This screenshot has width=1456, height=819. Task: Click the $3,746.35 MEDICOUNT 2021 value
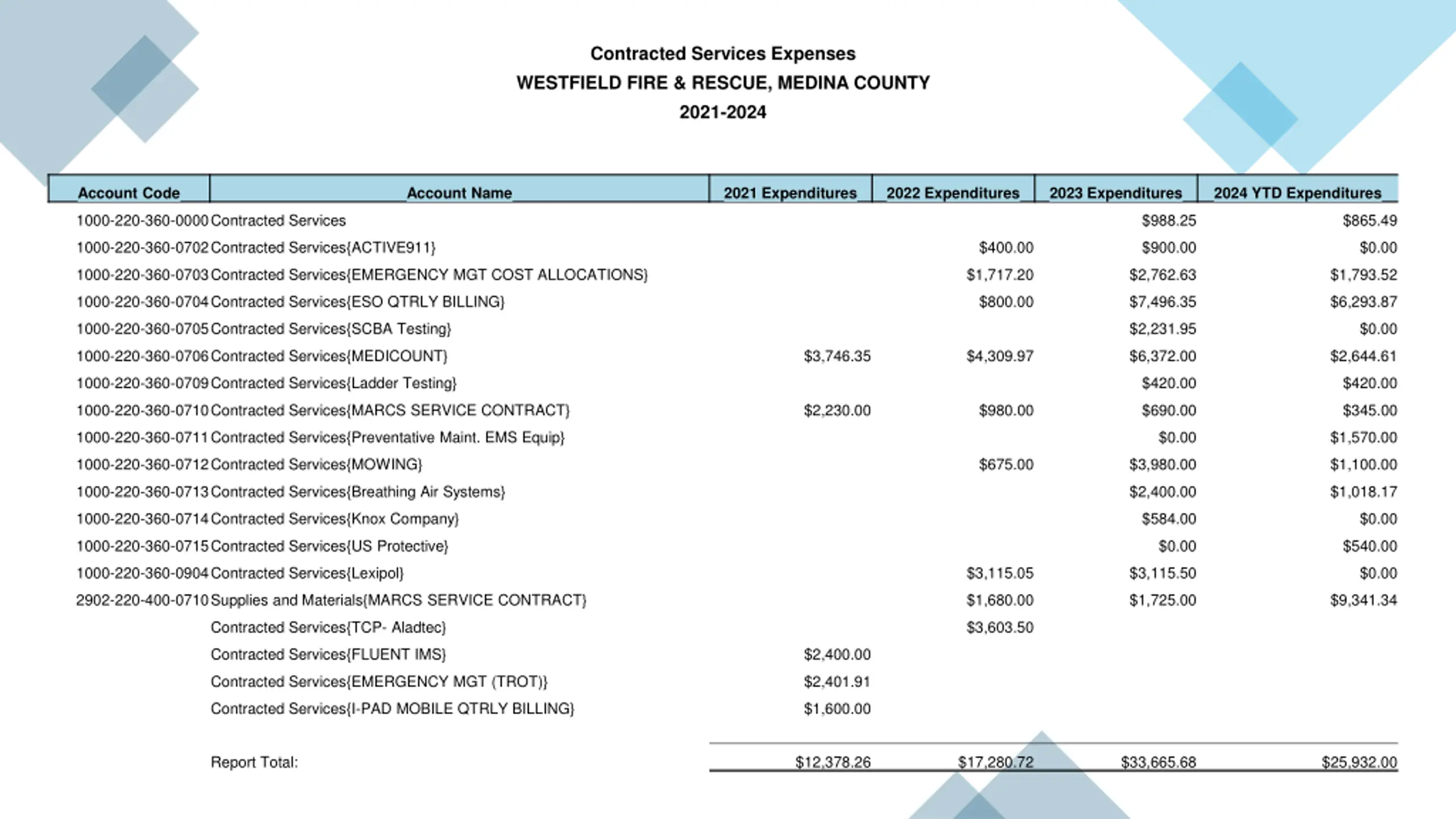click(x=837, y=356)
